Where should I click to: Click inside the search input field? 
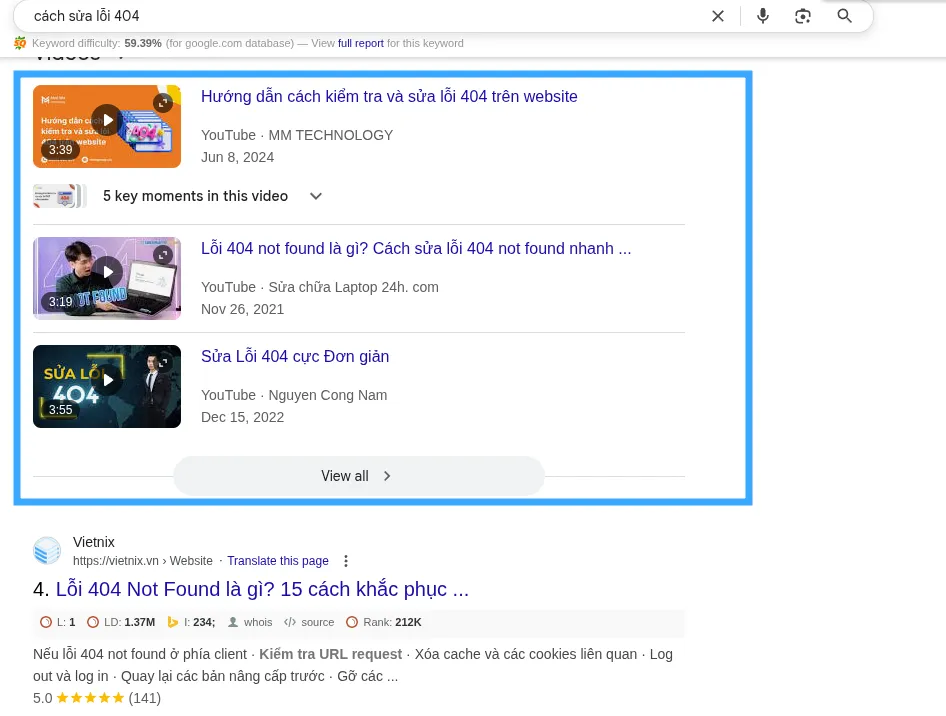point(300,15)
